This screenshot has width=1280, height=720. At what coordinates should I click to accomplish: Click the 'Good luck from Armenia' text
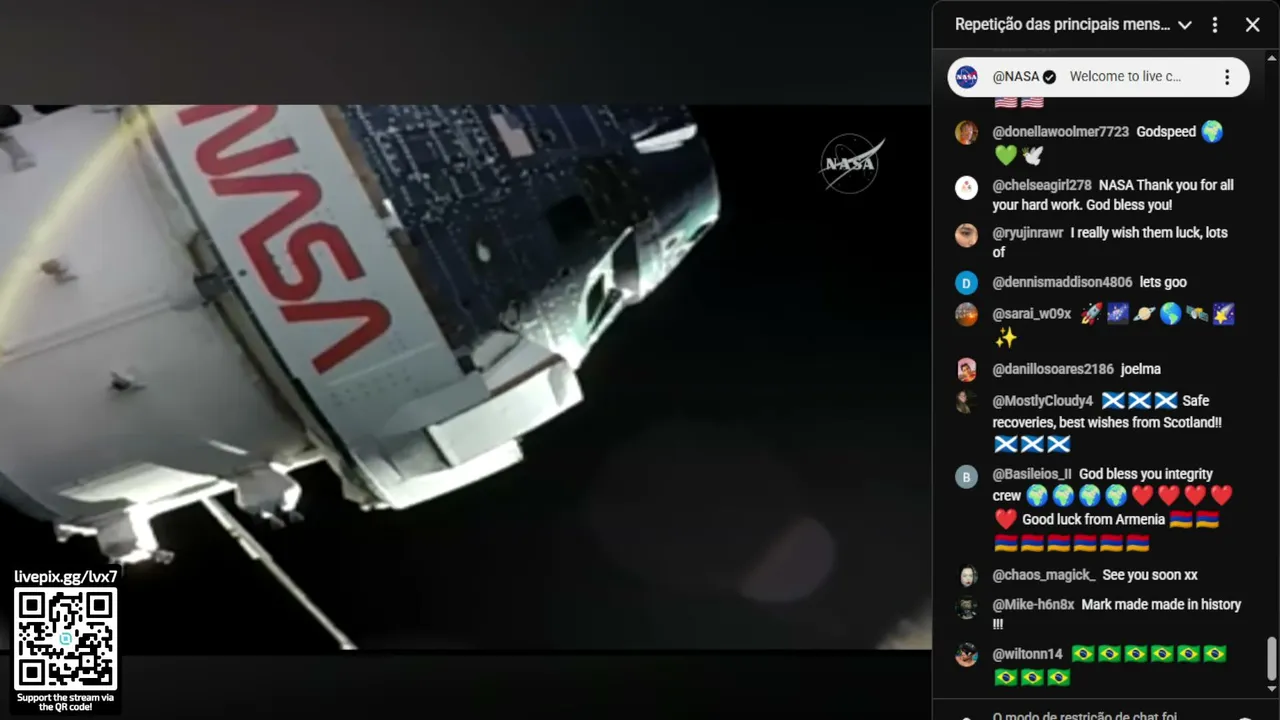tap(1093, 520)
